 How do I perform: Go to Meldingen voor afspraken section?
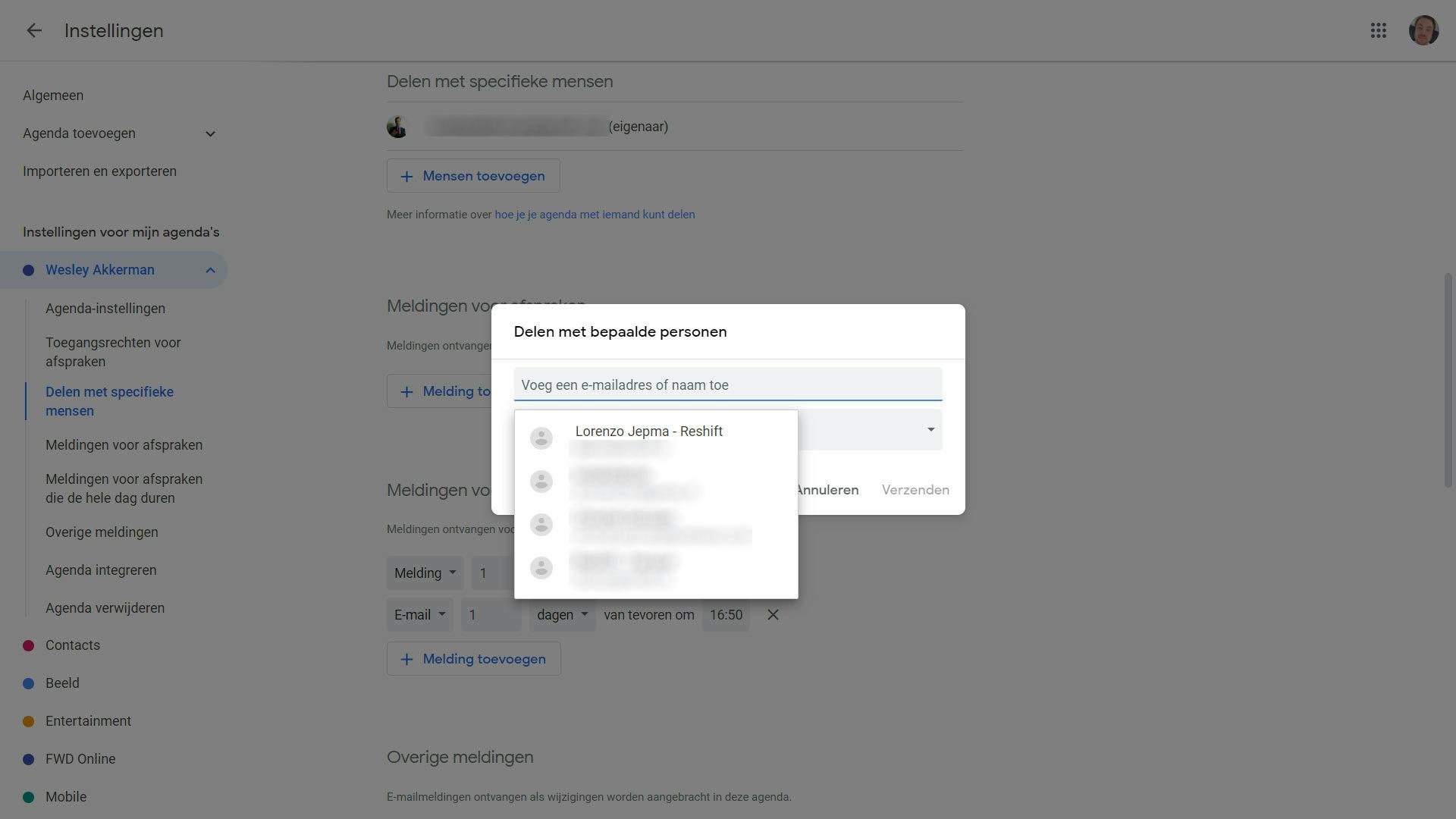(124, 445)
